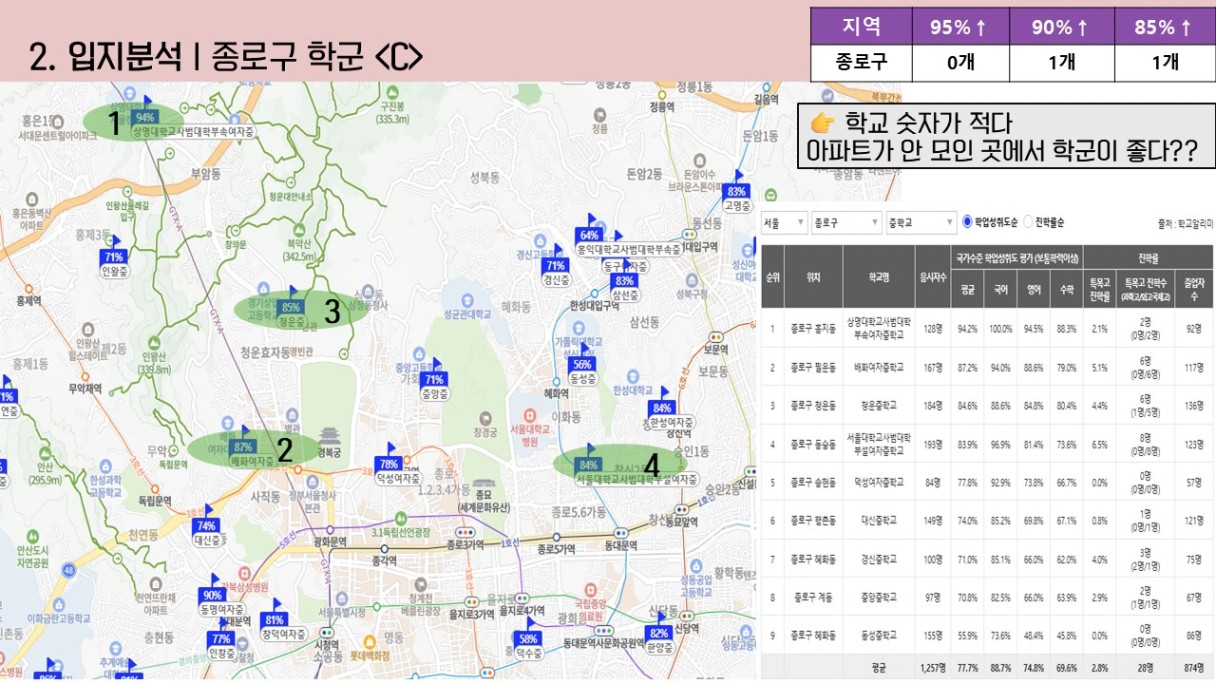Click the 학교명 column header

[x=879, y=277]
